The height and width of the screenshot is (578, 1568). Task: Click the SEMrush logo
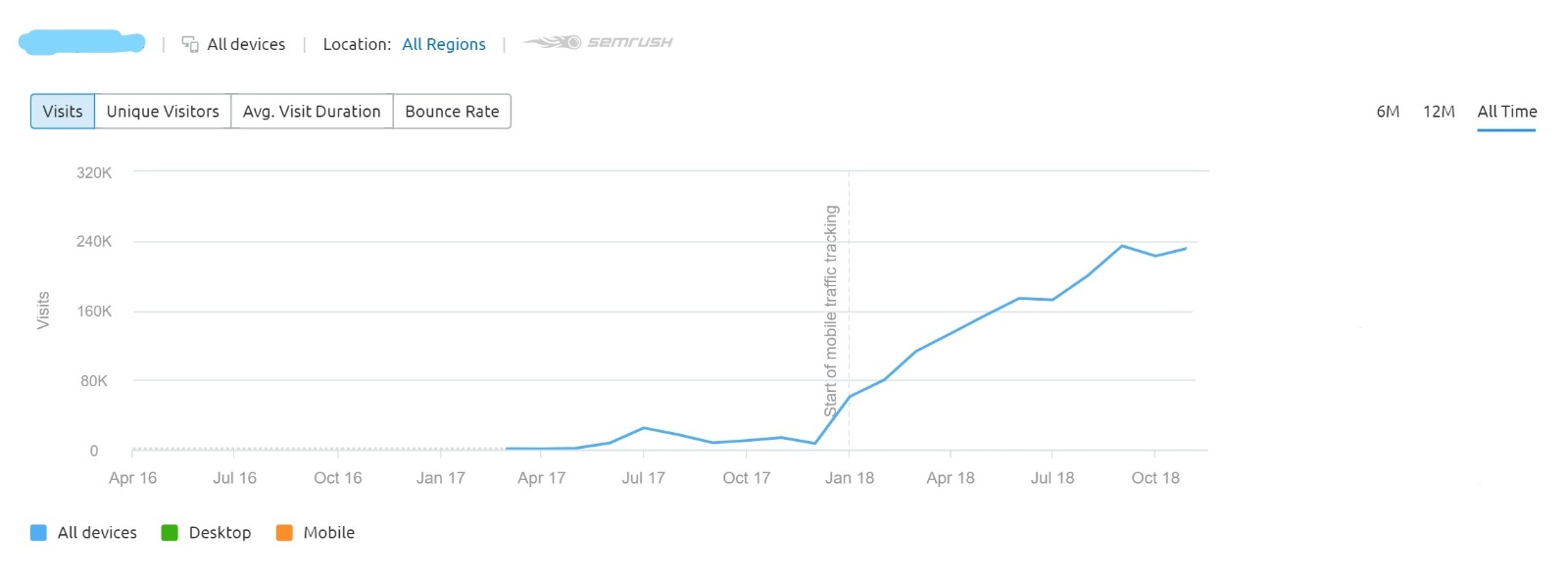598,42
